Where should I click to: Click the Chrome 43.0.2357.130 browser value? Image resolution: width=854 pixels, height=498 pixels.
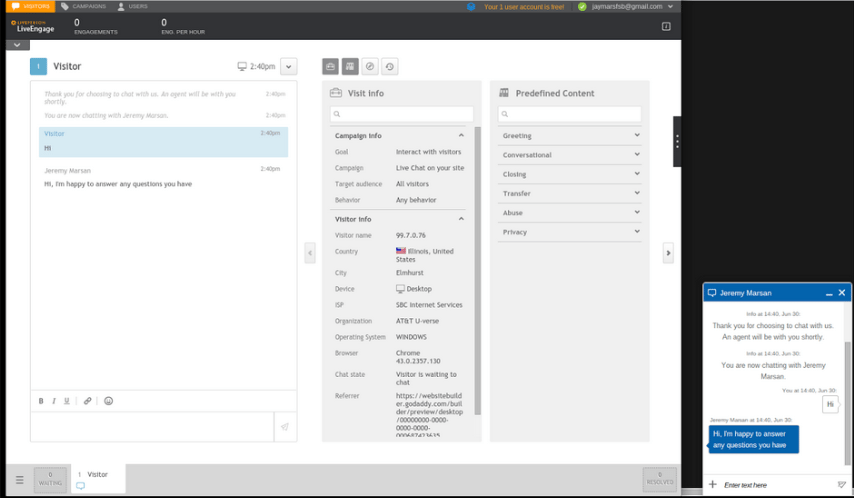pos(418,357)
